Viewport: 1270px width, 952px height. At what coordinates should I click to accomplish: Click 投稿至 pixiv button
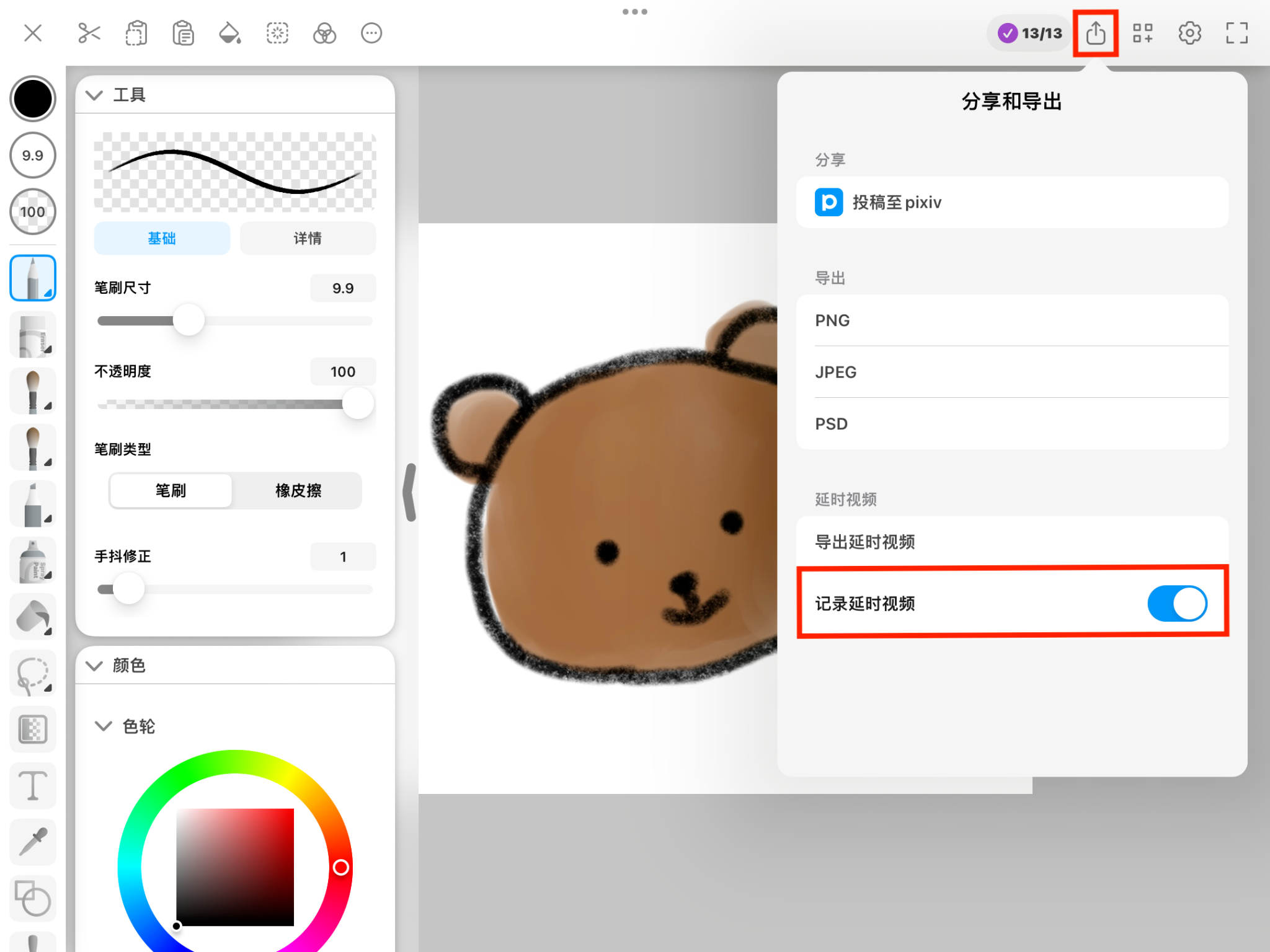[1012, 202]
